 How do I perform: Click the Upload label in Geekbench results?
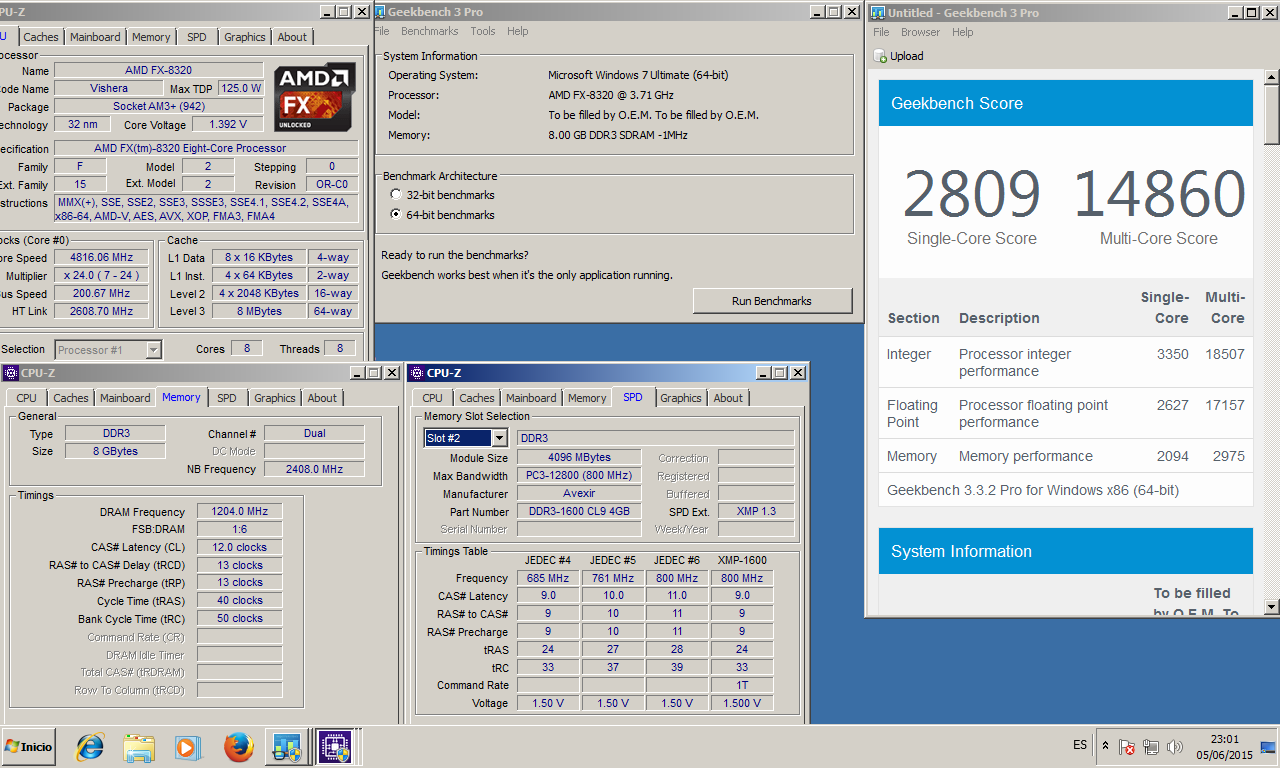(x=907, y=56)
